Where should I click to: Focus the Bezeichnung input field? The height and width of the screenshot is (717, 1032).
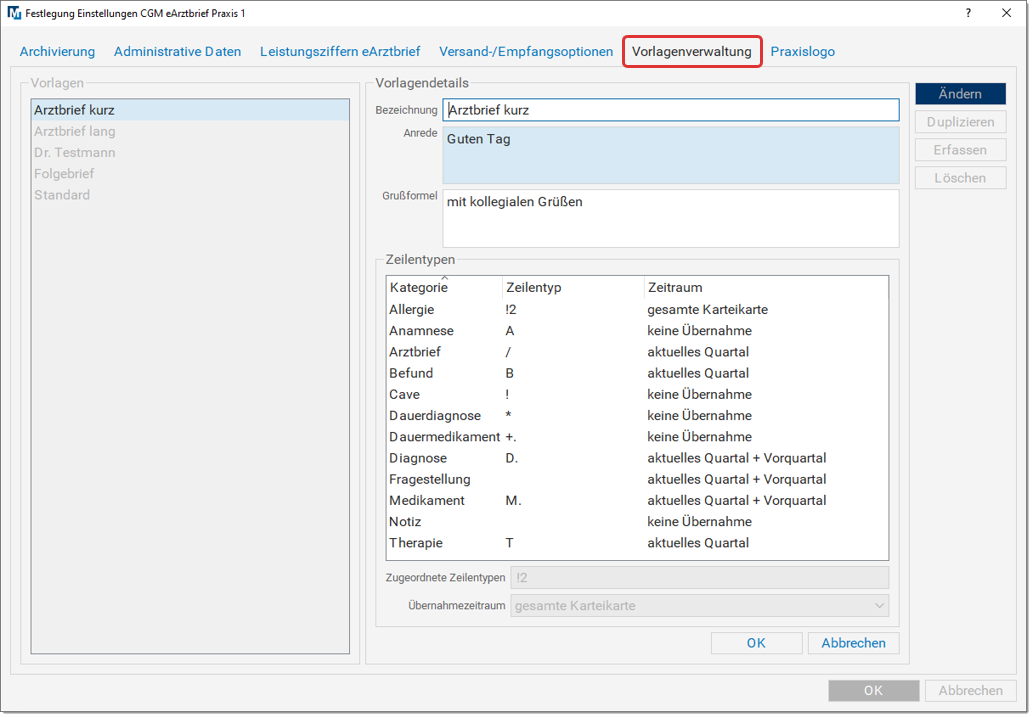(x=671, y=110)
